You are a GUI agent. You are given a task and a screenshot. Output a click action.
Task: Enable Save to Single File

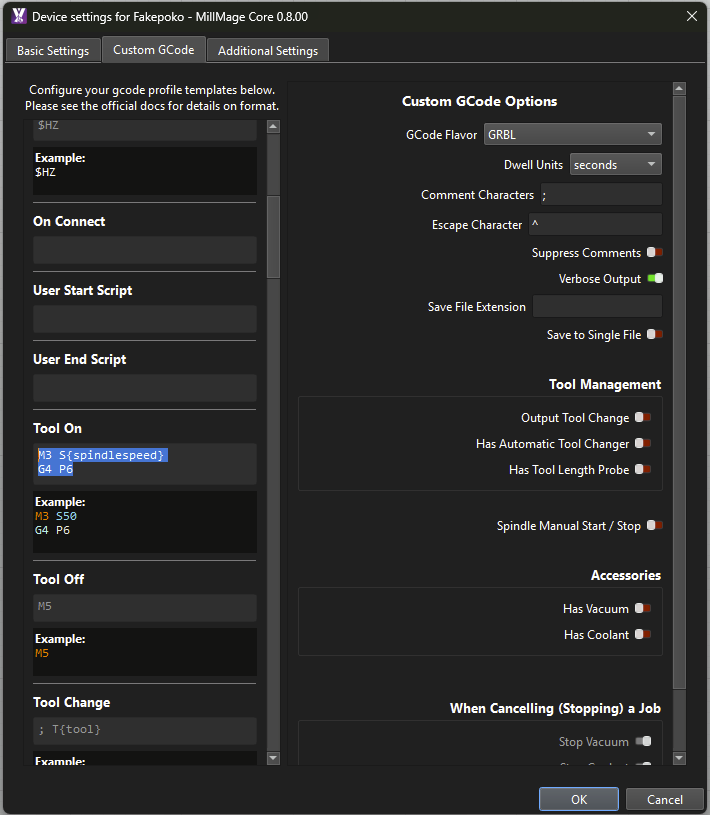[x=654, y=335]
